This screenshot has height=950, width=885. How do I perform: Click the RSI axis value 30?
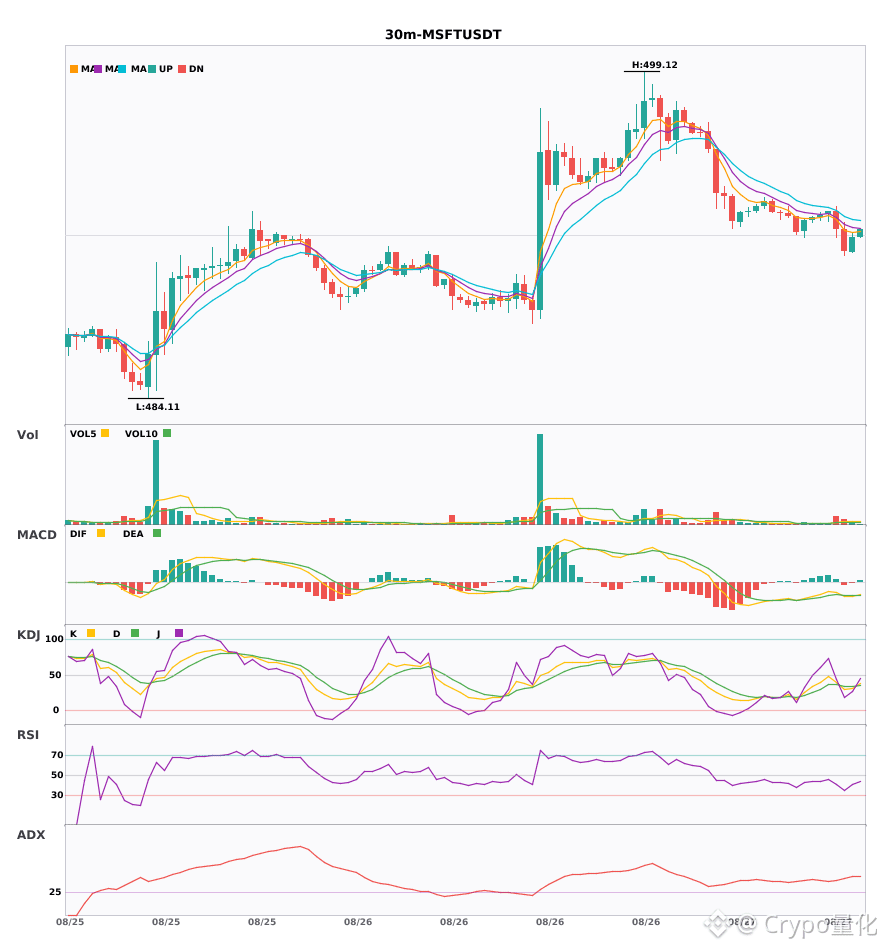[x=57, y=795]
